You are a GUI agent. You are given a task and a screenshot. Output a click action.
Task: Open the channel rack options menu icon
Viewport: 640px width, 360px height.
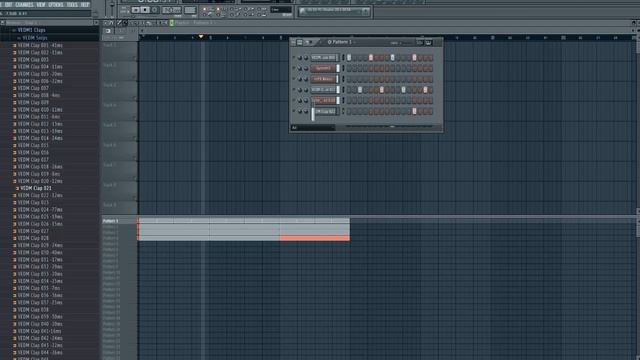293,42
